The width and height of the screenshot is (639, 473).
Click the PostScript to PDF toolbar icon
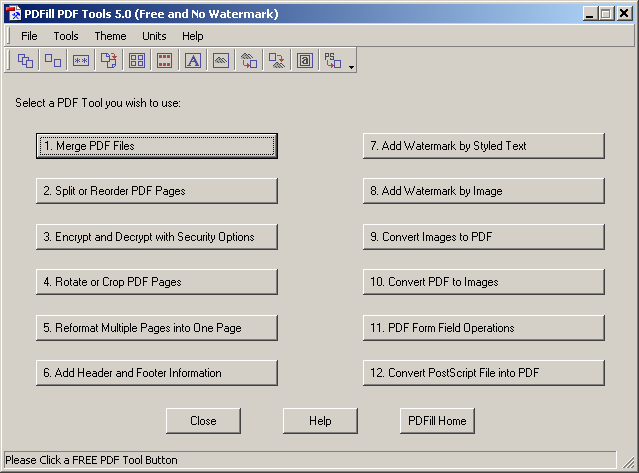(333, 61)
